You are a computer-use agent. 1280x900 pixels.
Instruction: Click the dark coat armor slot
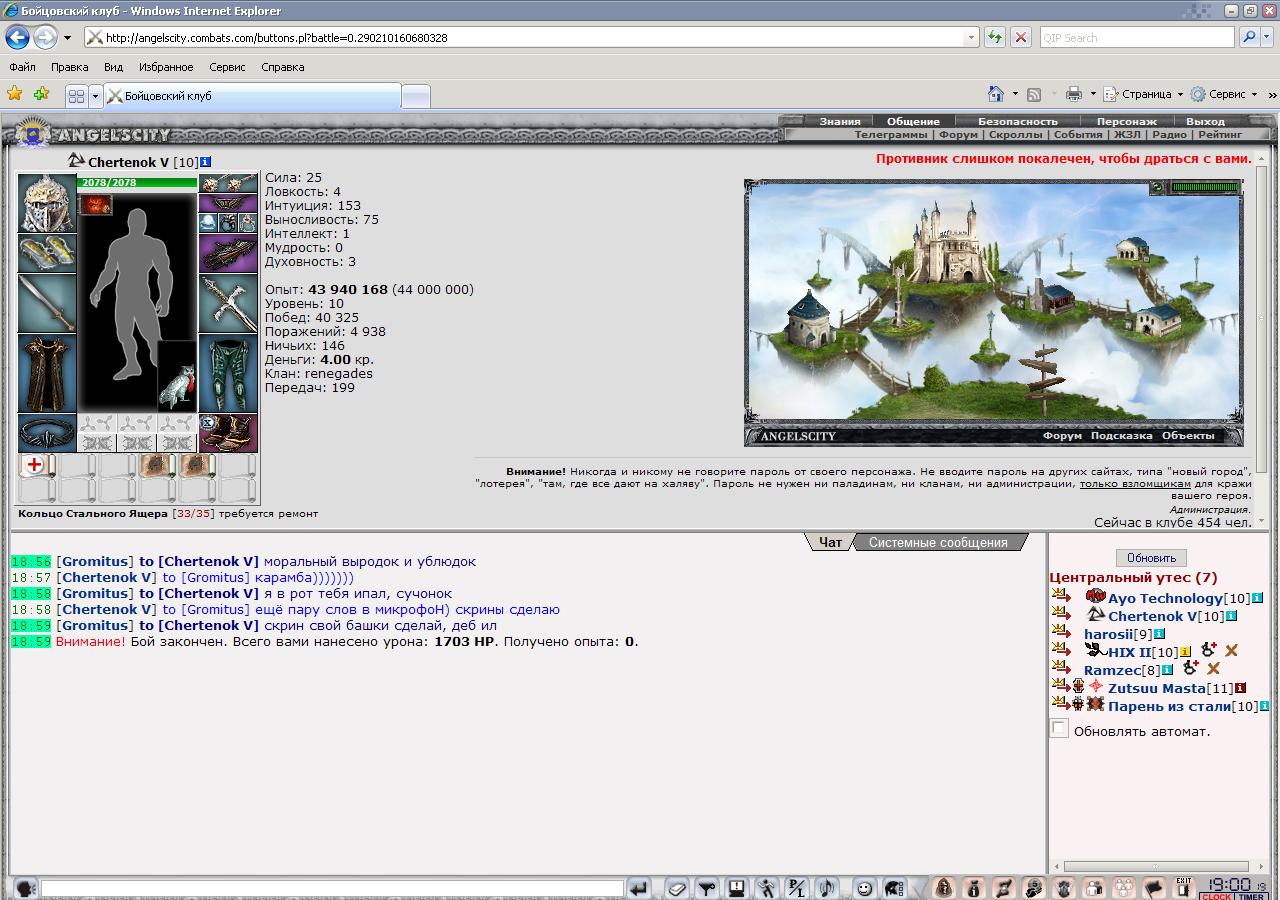point(47,374)
